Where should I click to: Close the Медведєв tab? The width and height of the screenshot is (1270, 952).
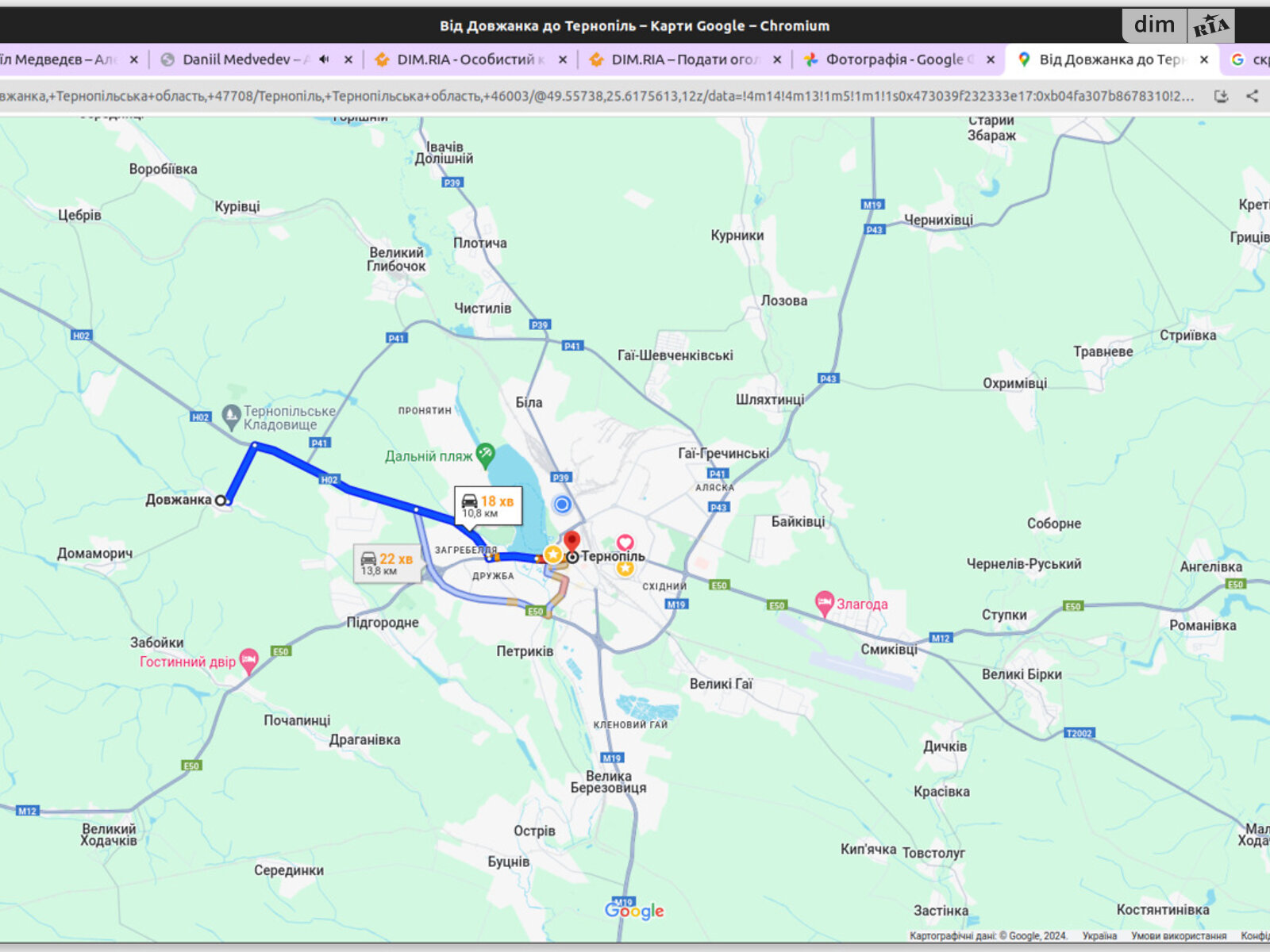pyautogui.click(x=133, y=59)
